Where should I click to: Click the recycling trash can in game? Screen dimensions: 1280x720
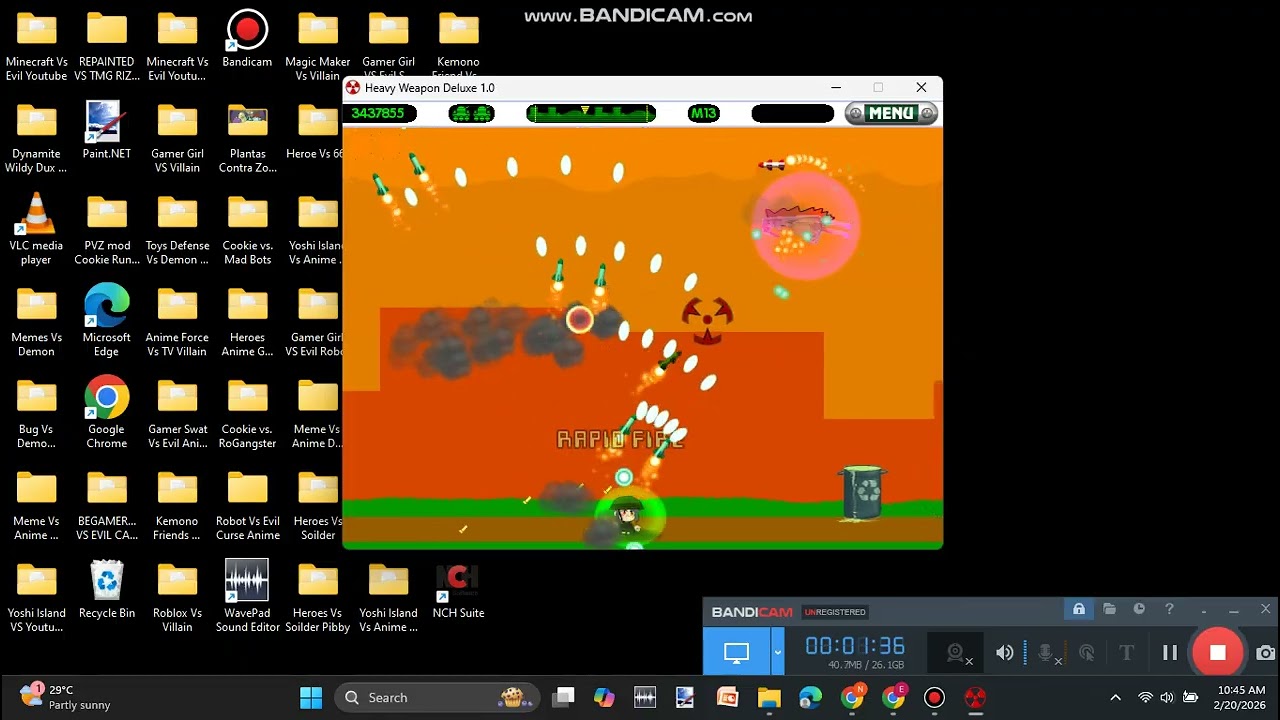tap(862, 492)
